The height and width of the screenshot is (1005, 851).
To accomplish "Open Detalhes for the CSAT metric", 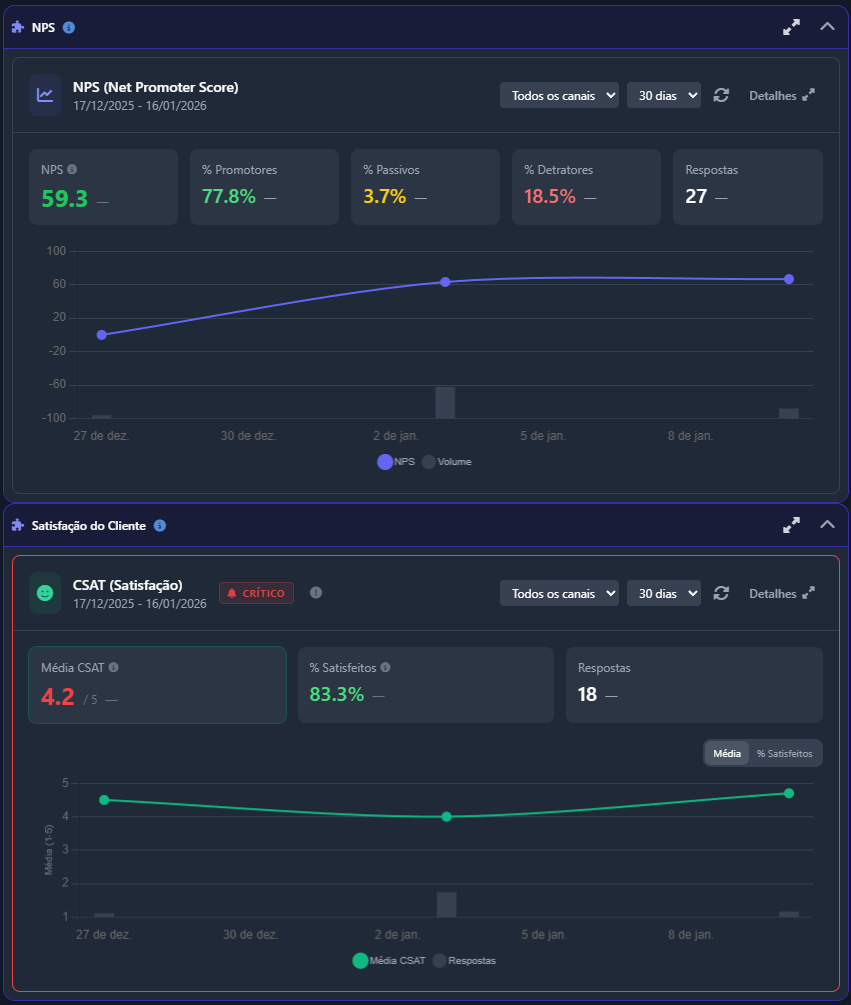I will pos(779,592).
